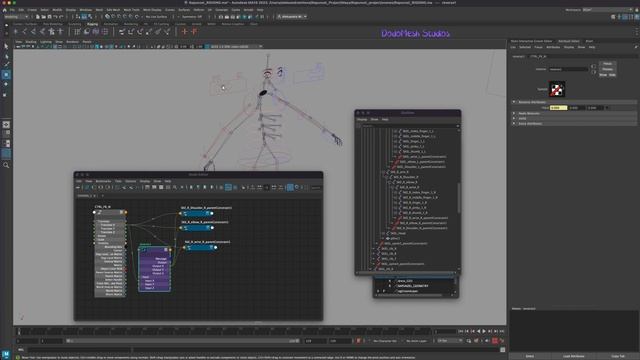Click the Maya logo at bottom-left corner
The width and height of the screenshot is (640, 360).
6,353
